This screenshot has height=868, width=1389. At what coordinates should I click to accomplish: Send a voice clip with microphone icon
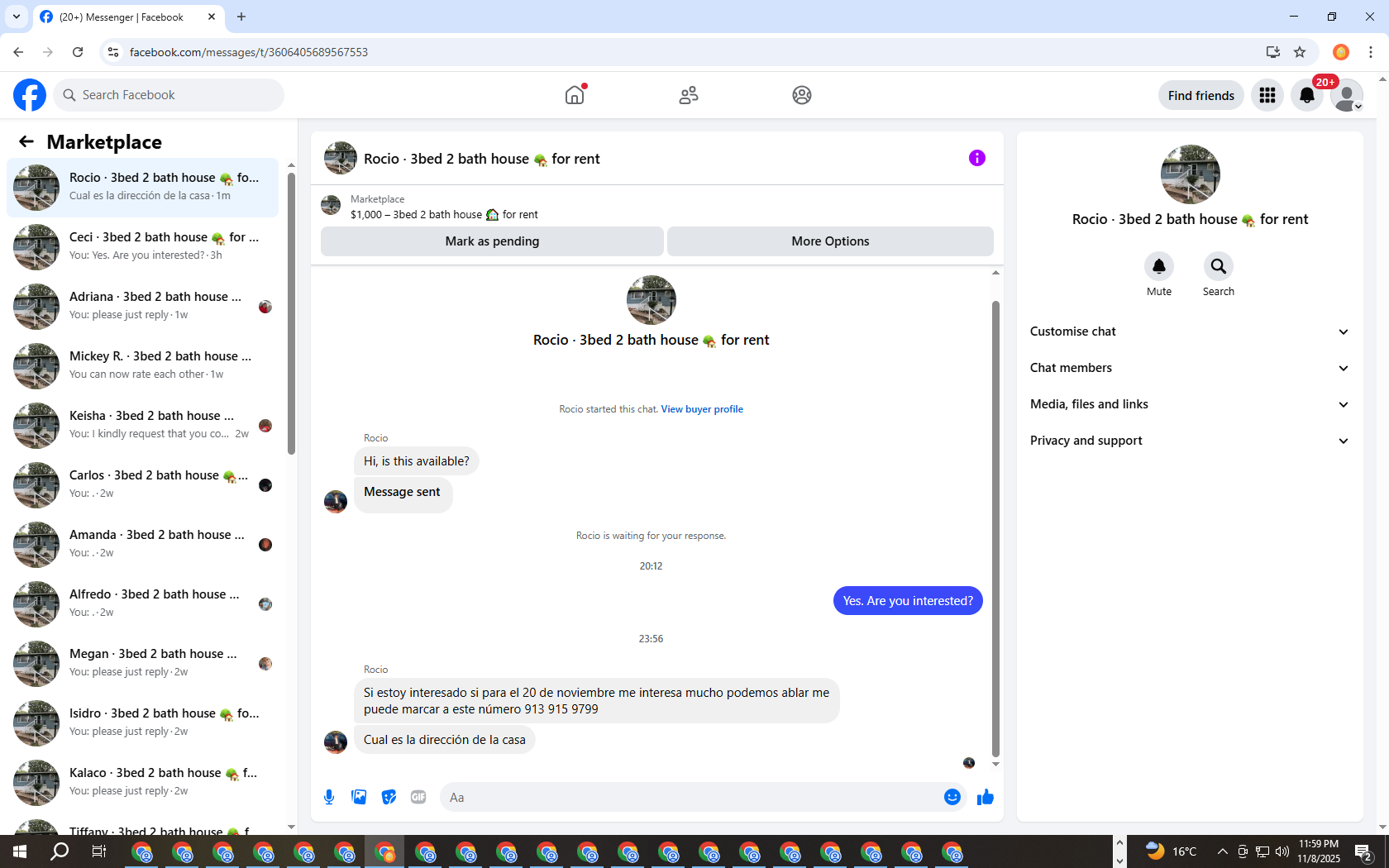[x=329, y=797]
